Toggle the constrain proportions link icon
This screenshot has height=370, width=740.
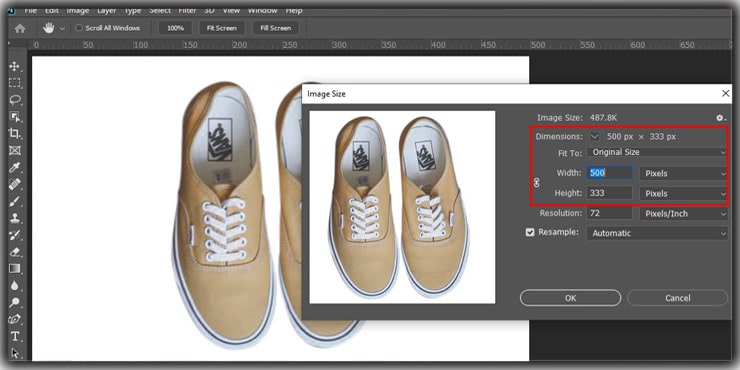[536, 183]
